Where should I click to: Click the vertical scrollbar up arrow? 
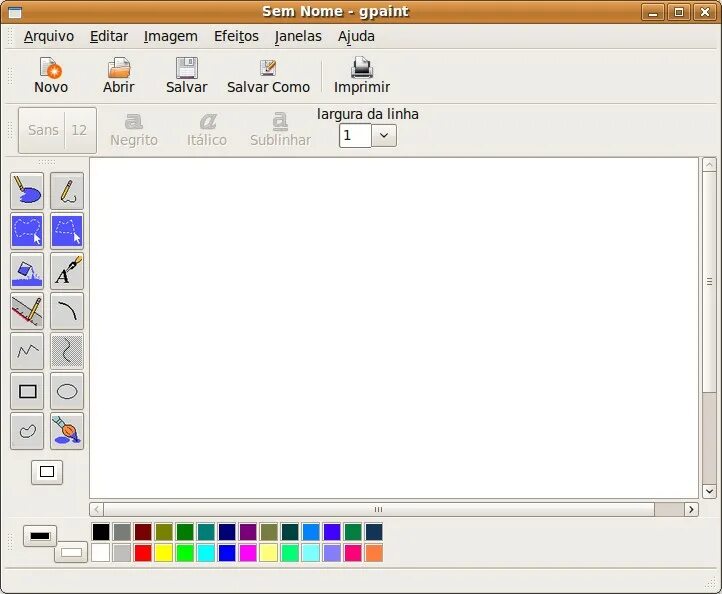tap(709, 164)
